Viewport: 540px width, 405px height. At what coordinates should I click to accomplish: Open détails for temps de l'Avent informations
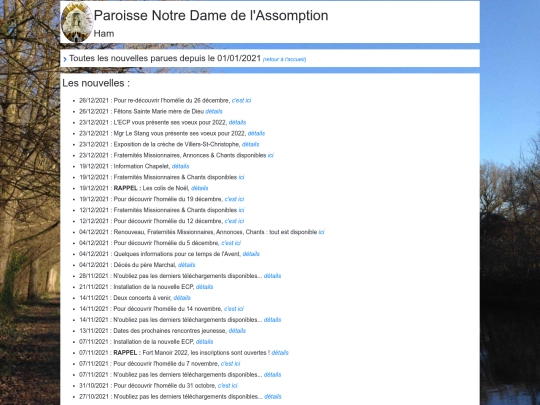[x=251, y=254]
